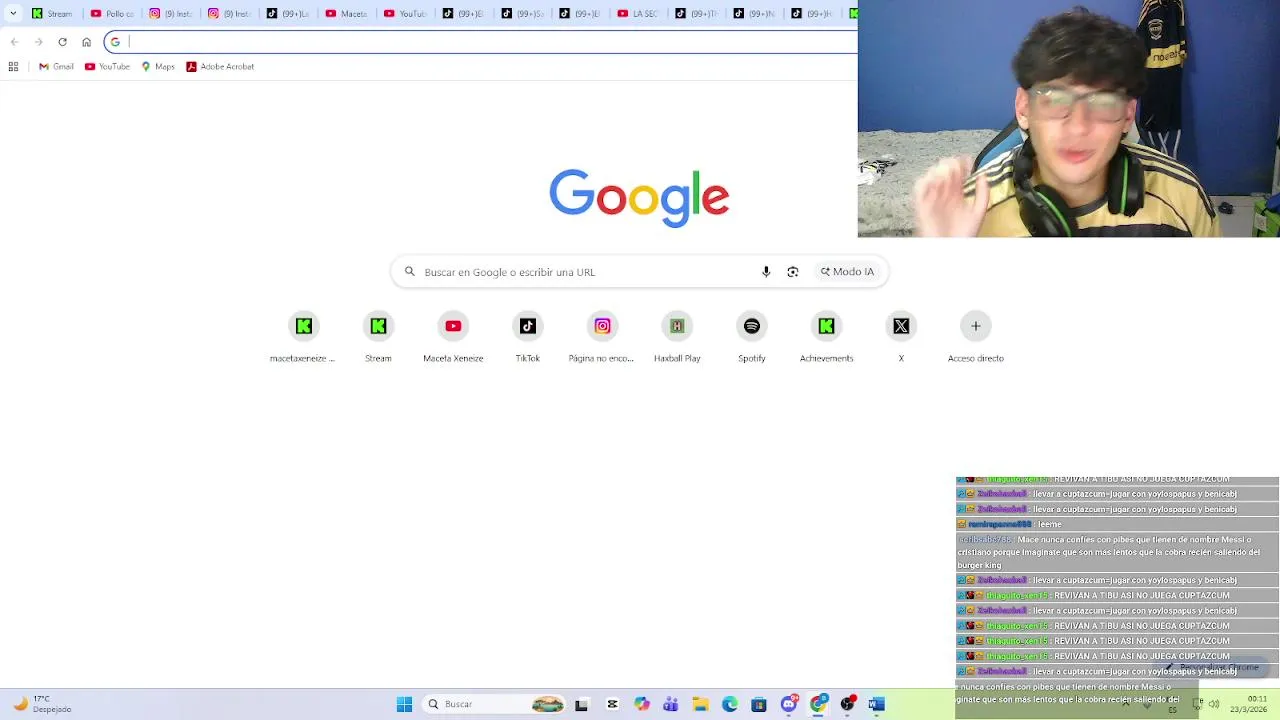The height and width of the screenshot is (720, 1280).
Task: Open CapCut from the taskbar
Action: (612, 704)
